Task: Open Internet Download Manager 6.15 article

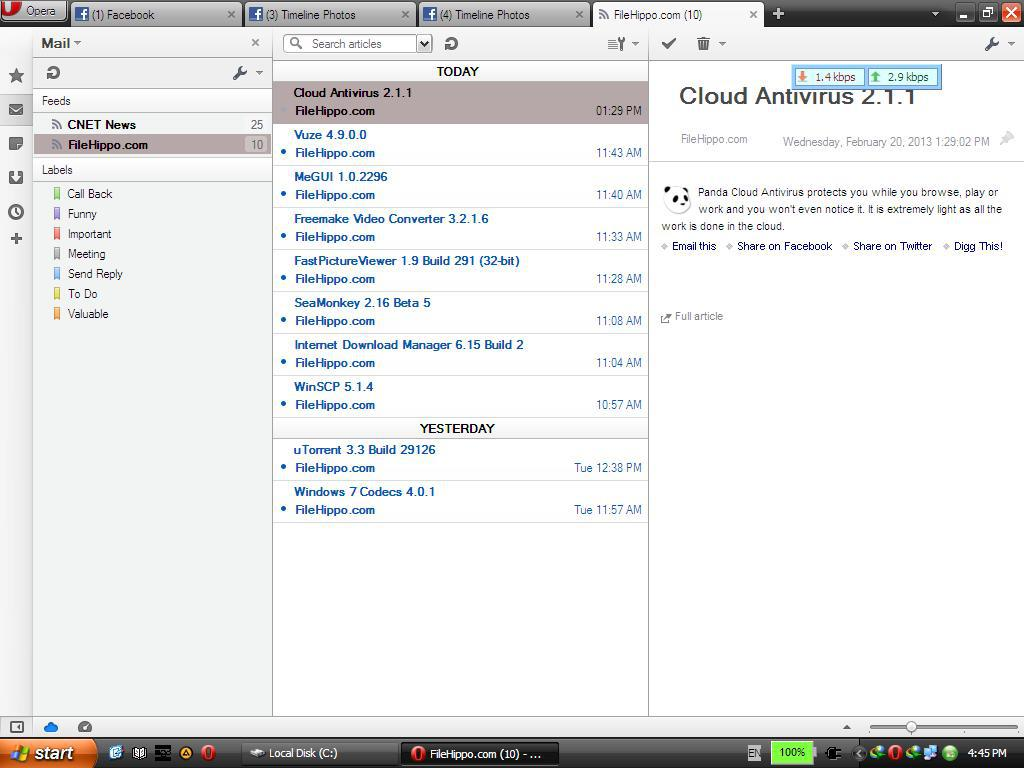Action: (460, 353)
